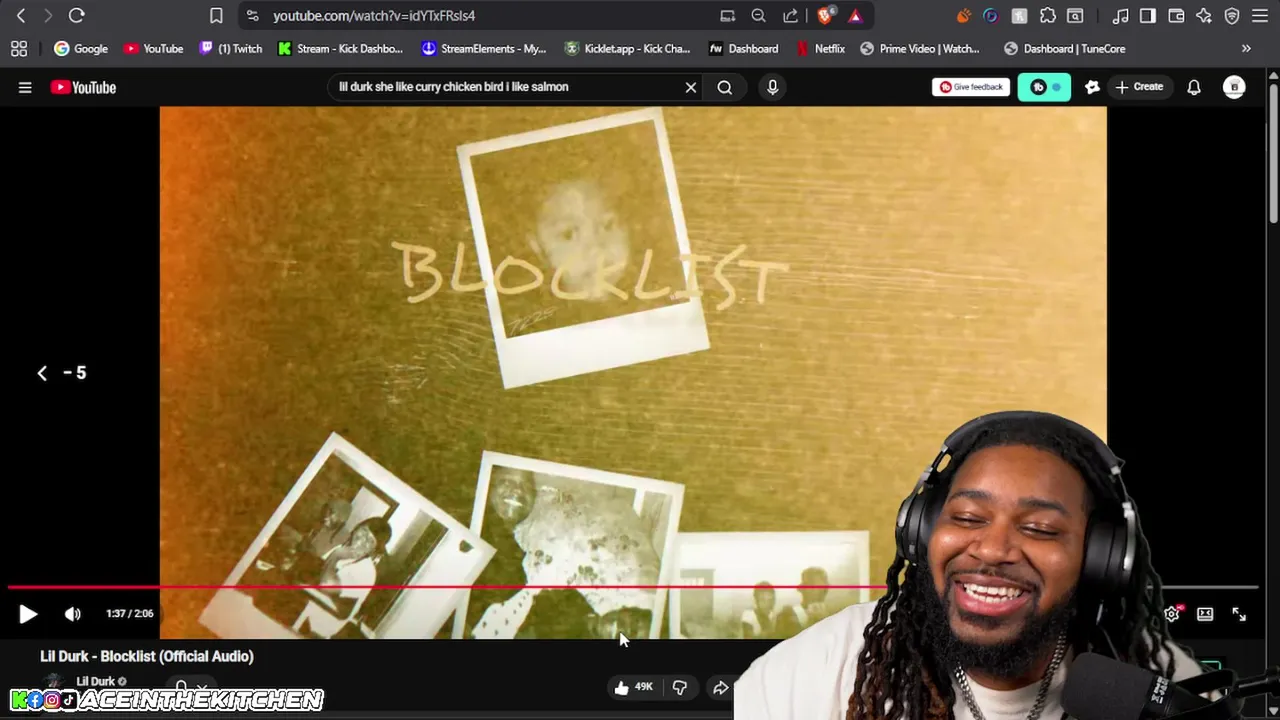Open the Stream - Kick Dashboard bookmark
The image size is (1280, 720).
pos(341,49)
